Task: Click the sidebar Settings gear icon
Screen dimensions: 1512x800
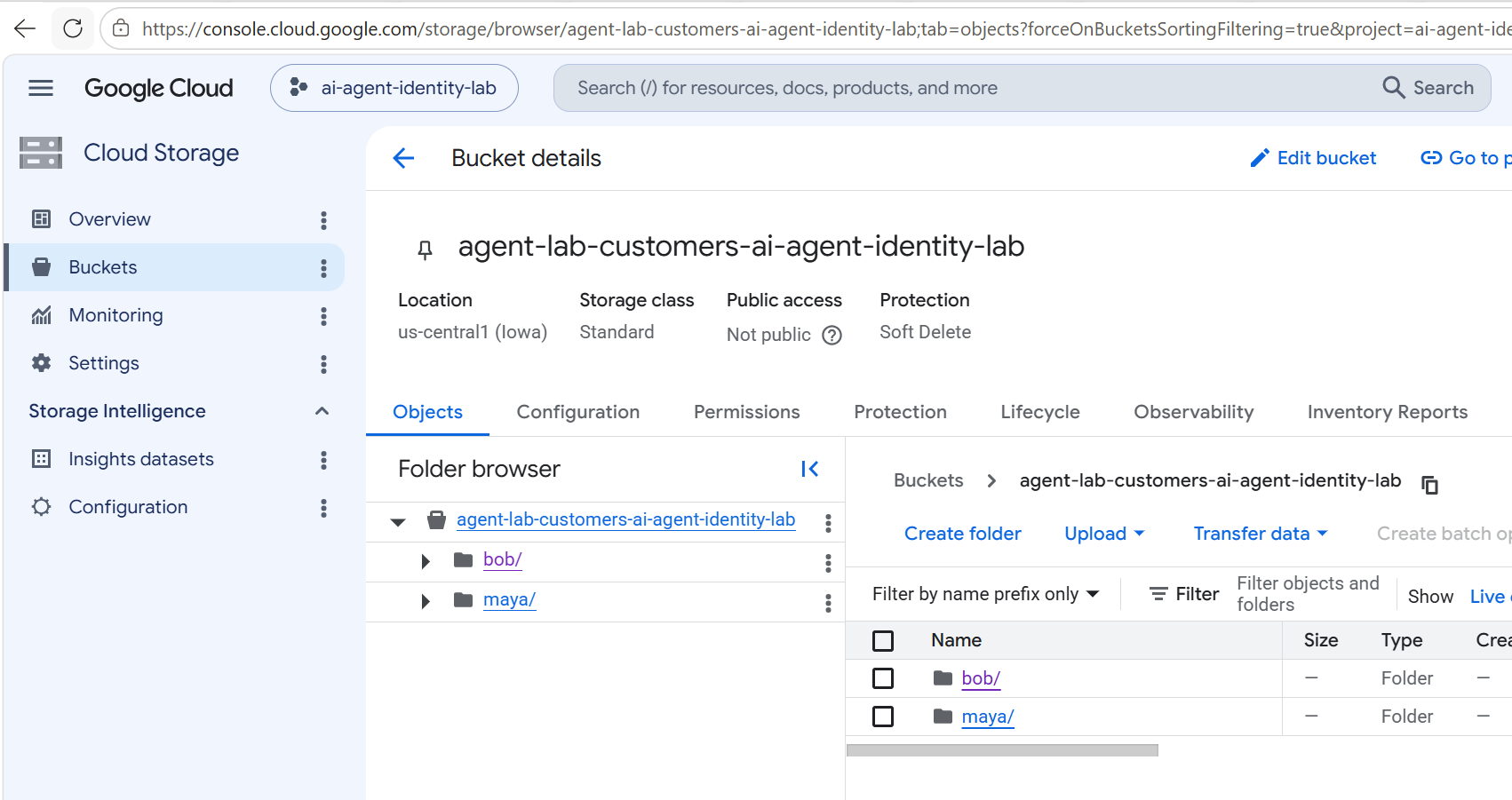Action: pyautogui.click(x=41, y=363)
